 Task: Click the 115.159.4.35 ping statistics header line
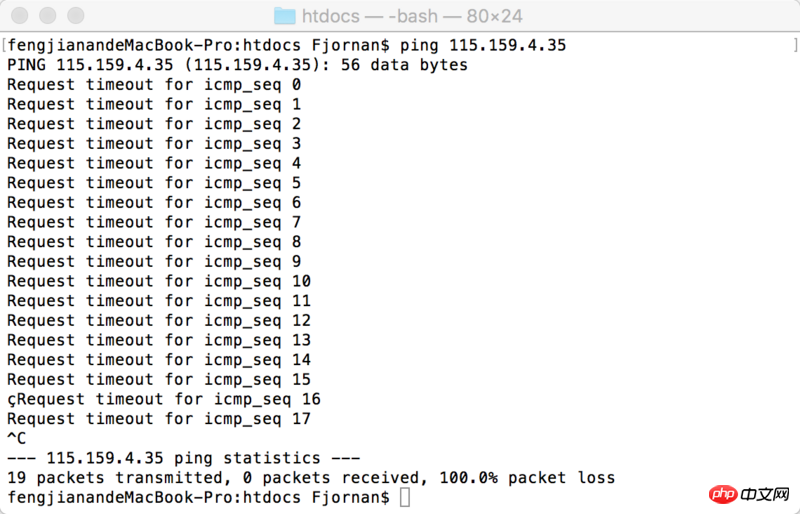pos(184,458)
